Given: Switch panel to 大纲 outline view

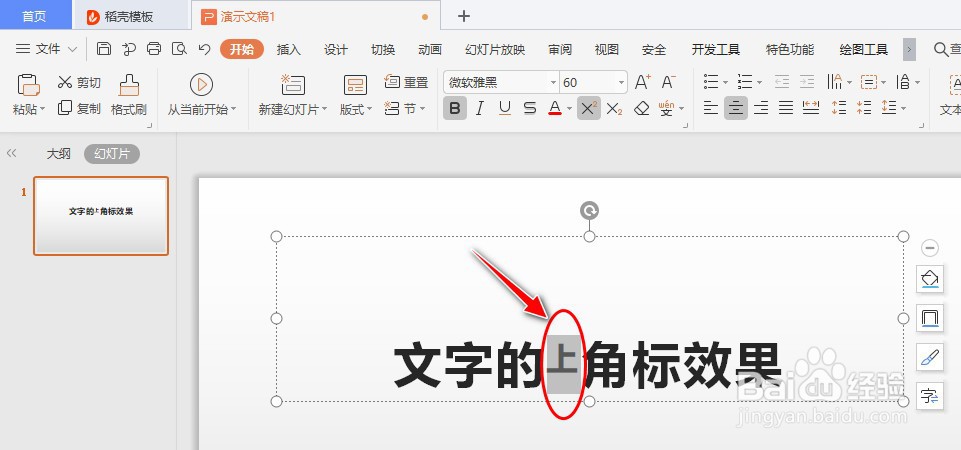Looking at the screenshot, I should pyautogui.click(x=59, y=154).
